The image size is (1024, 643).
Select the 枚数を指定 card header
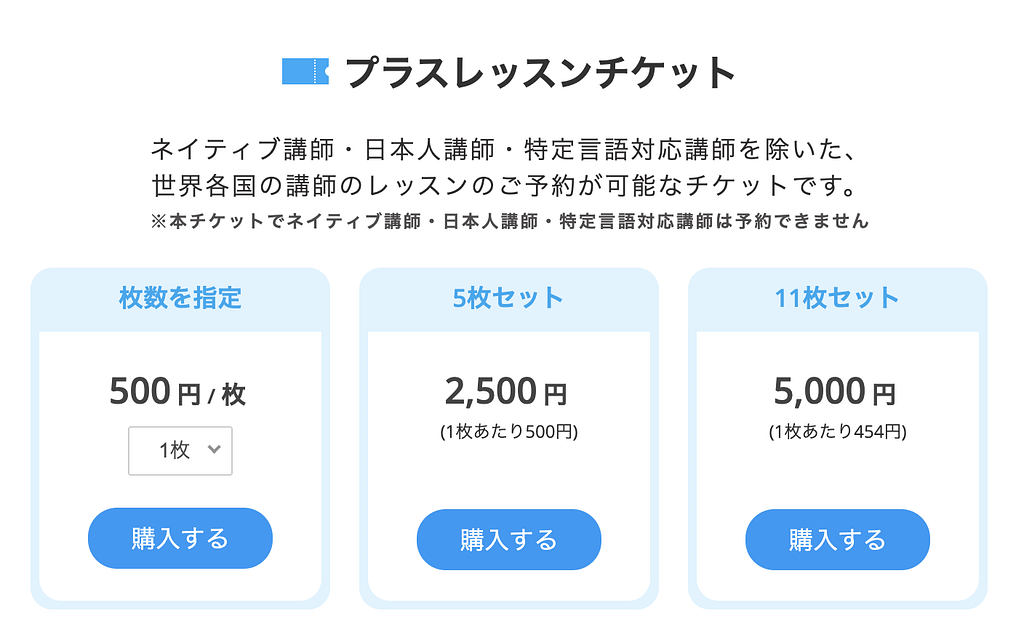point(180,298)
